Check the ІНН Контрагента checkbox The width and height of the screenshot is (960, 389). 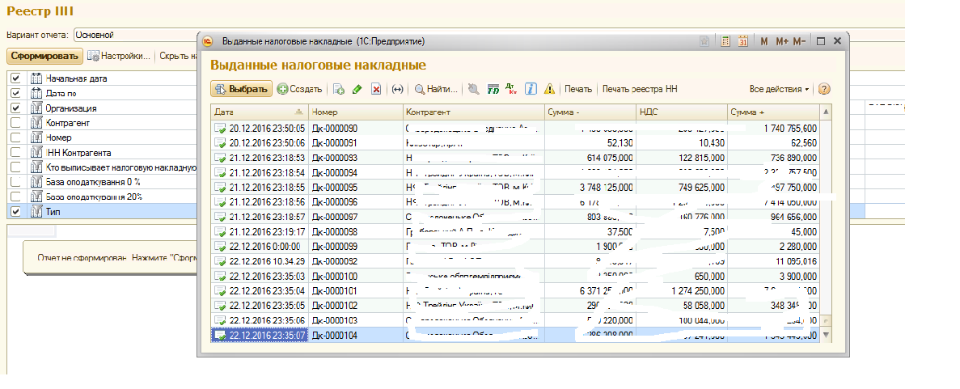16,152
